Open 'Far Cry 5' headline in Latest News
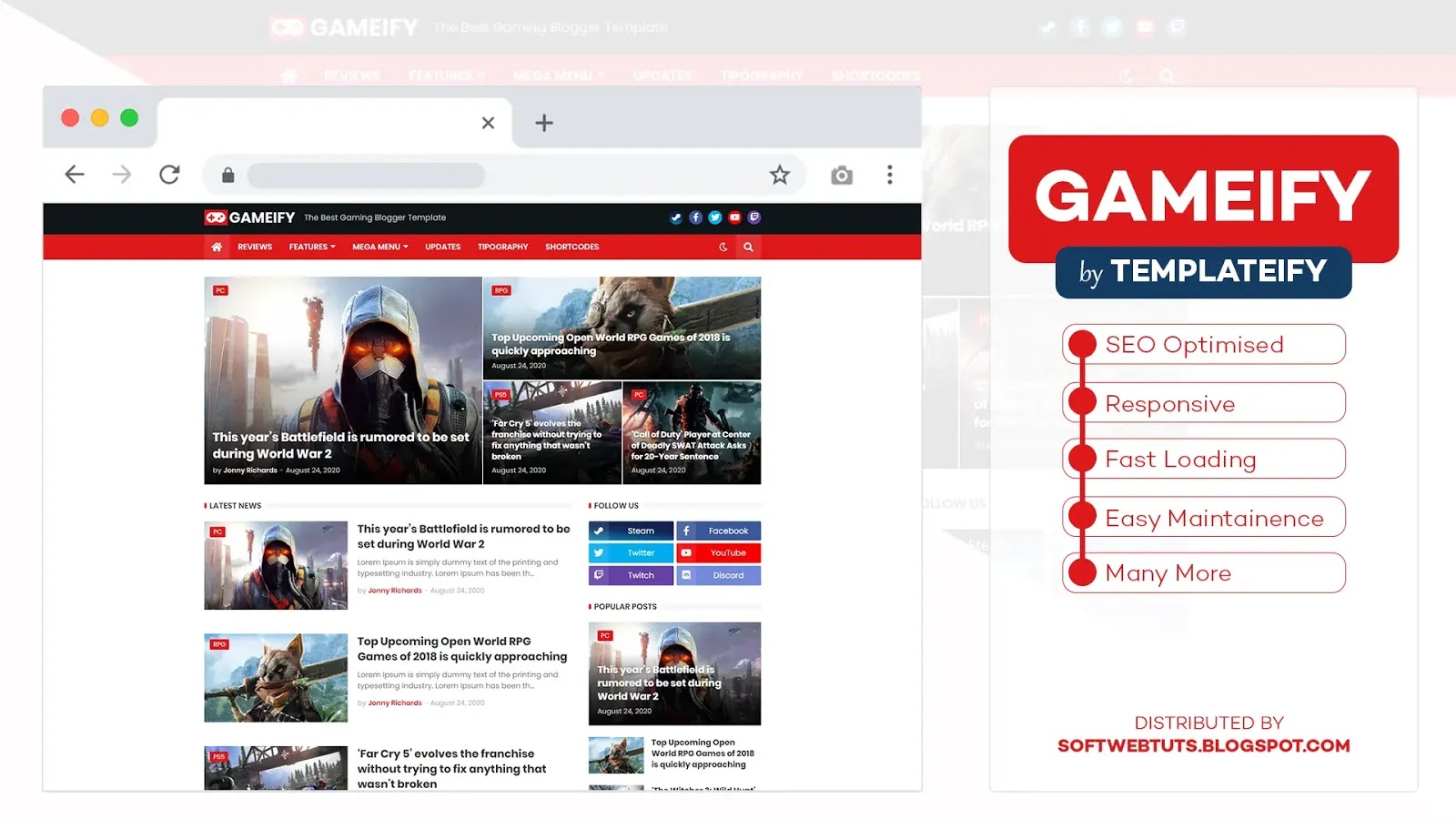1456x819 pixels. (x=452, y=769)
